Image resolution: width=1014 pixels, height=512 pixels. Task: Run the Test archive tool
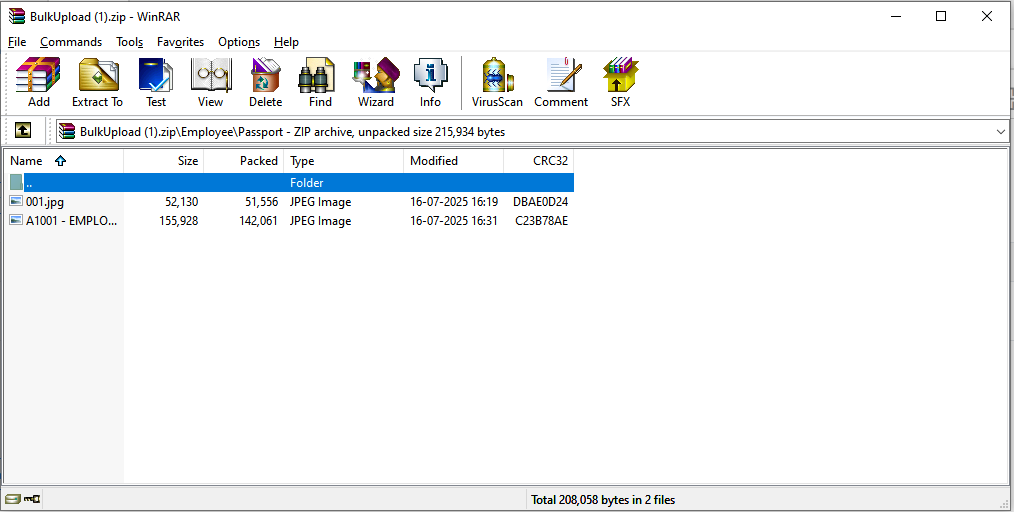pyautogui.click(x=156, y=83)
